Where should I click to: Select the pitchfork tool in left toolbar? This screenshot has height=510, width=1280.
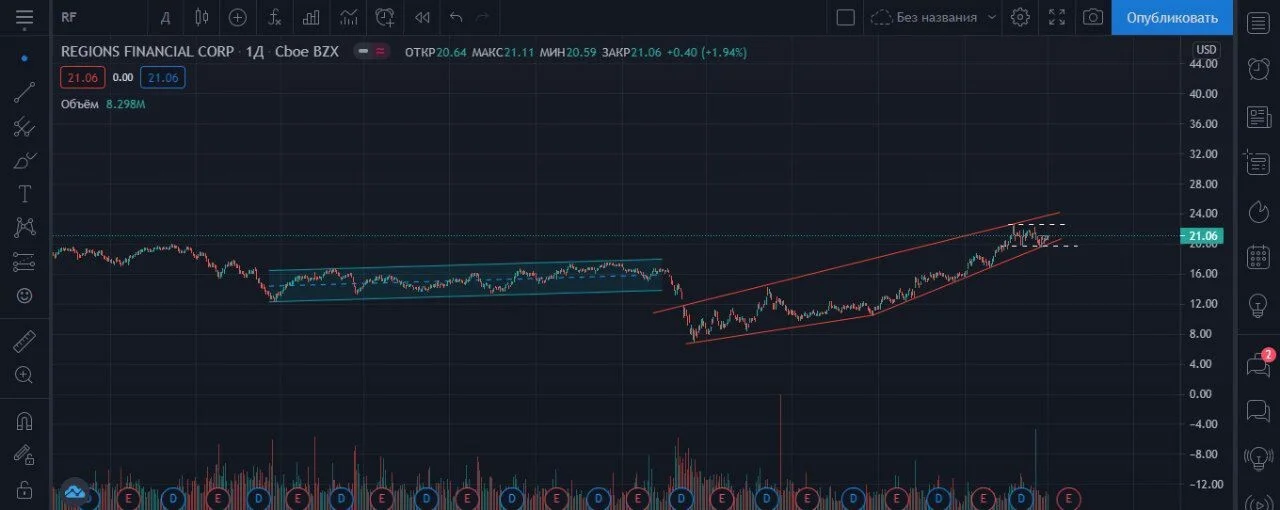(x=24, y=127)
